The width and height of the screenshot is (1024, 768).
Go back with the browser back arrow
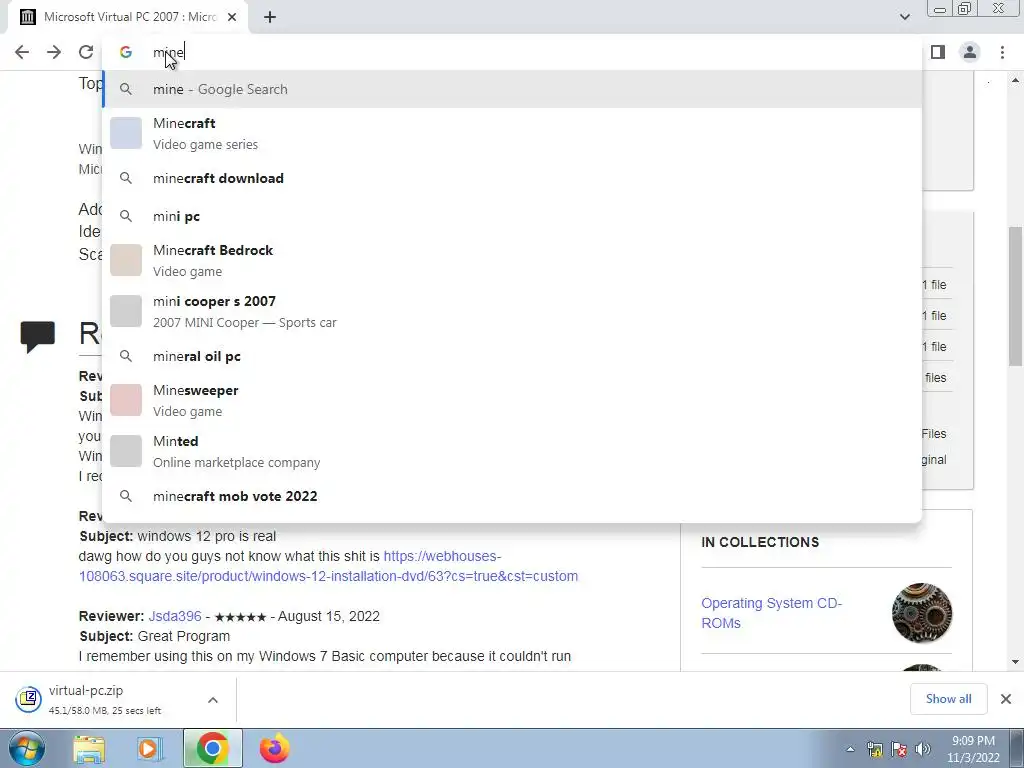tap(22, 52)
